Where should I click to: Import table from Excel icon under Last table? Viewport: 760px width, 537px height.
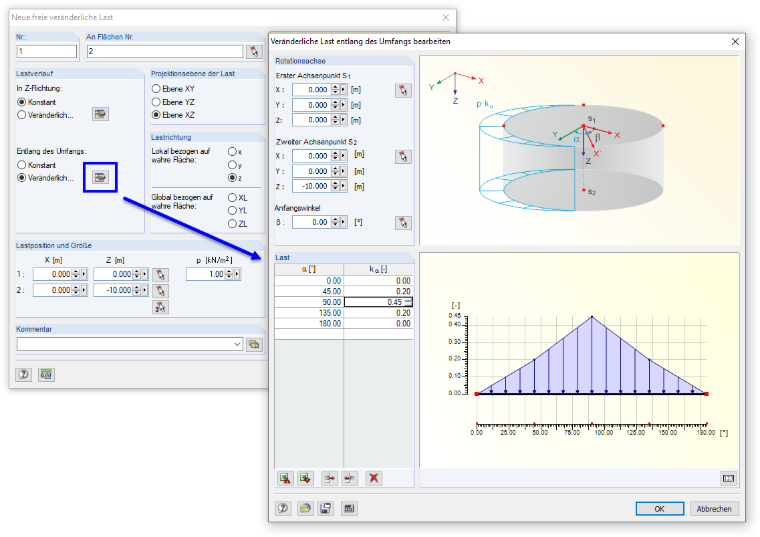(x=285, y=479)
